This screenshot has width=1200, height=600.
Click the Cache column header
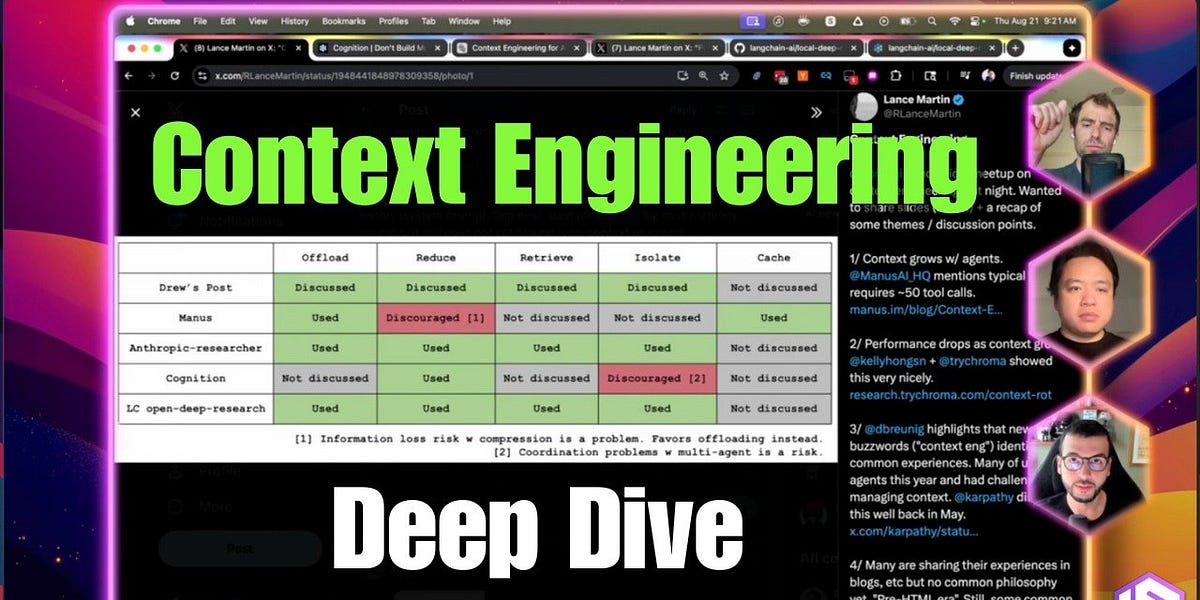[x=773, y=257]
